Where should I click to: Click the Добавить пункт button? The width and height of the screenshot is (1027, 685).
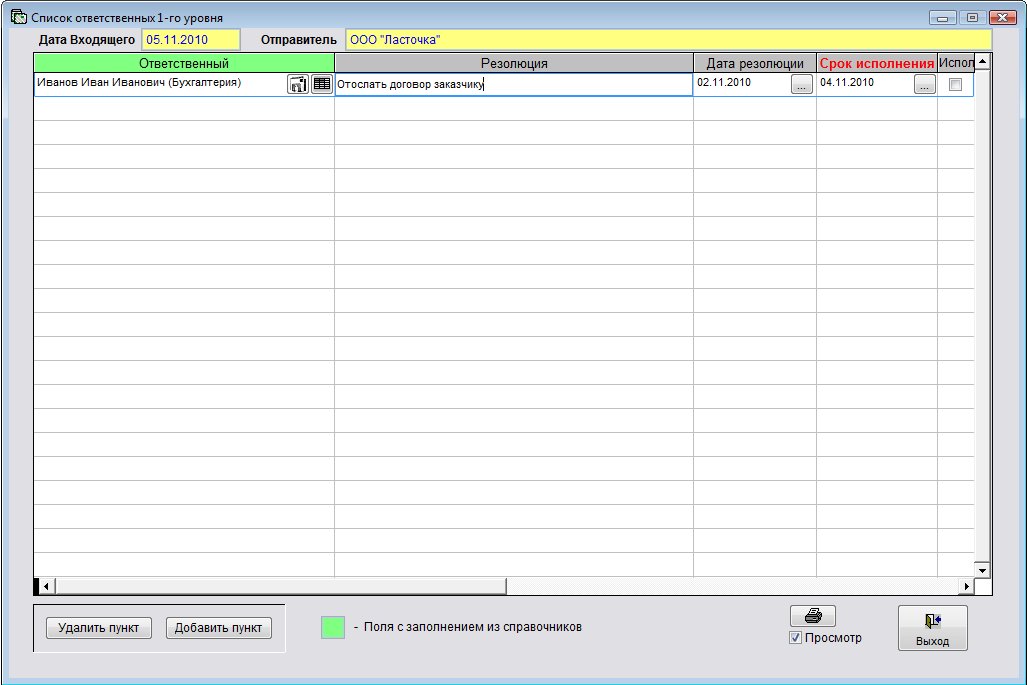[x=219, y=627]
